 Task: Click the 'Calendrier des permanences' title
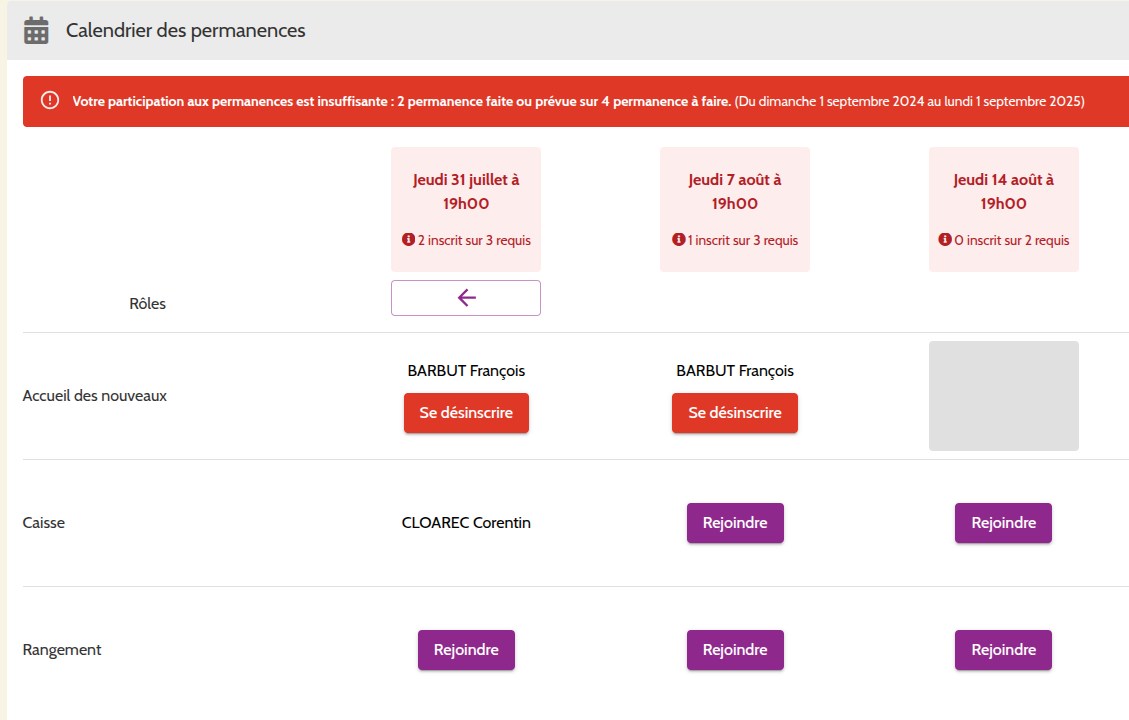point(186,31)
